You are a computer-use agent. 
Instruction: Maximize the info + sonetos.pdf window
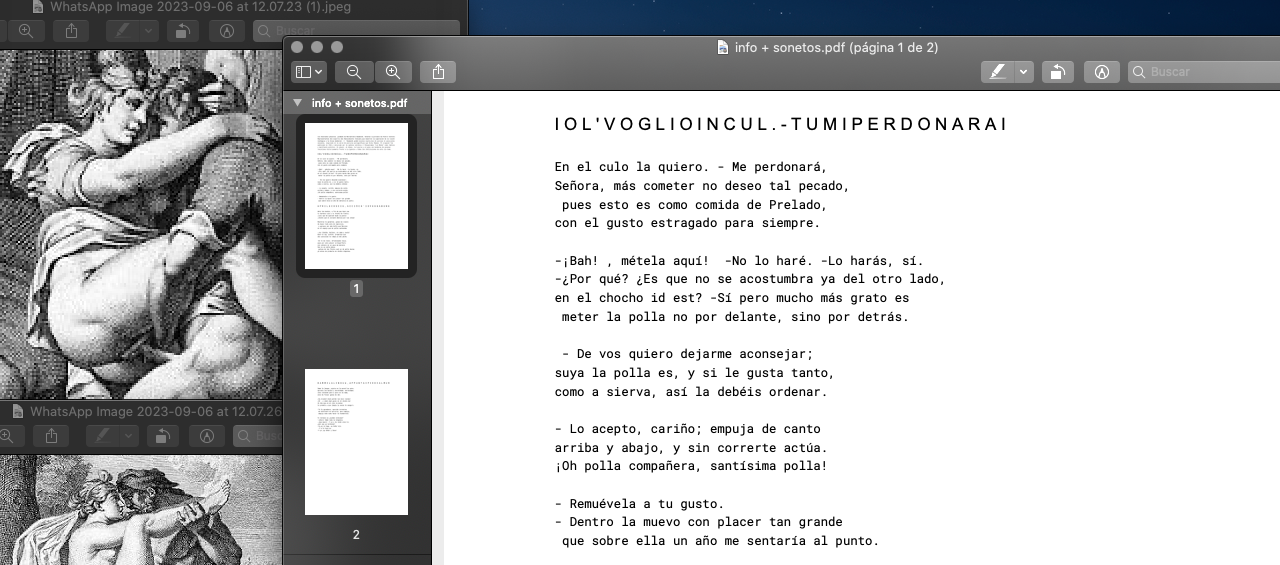(337, 47)
